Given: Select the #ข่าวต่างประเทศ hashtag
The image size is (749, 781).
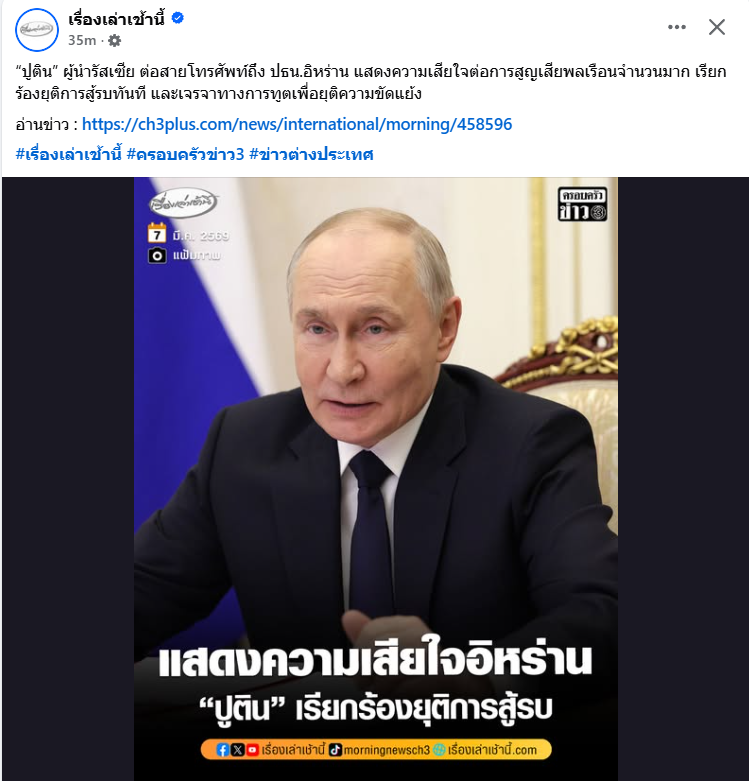Looking at the screenshot, I should coord(311,154).
